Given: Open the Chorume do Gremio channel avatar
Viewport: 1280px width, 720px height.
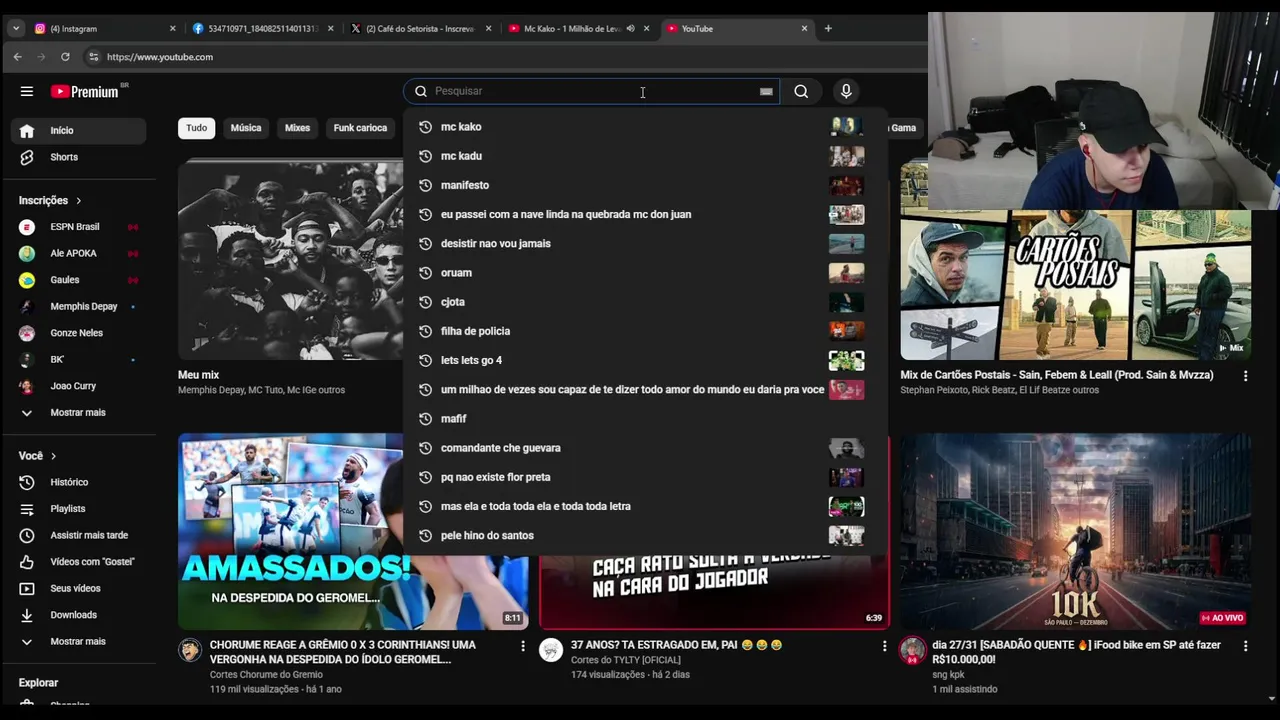Looking at the screenshot, I should (190, 650).
